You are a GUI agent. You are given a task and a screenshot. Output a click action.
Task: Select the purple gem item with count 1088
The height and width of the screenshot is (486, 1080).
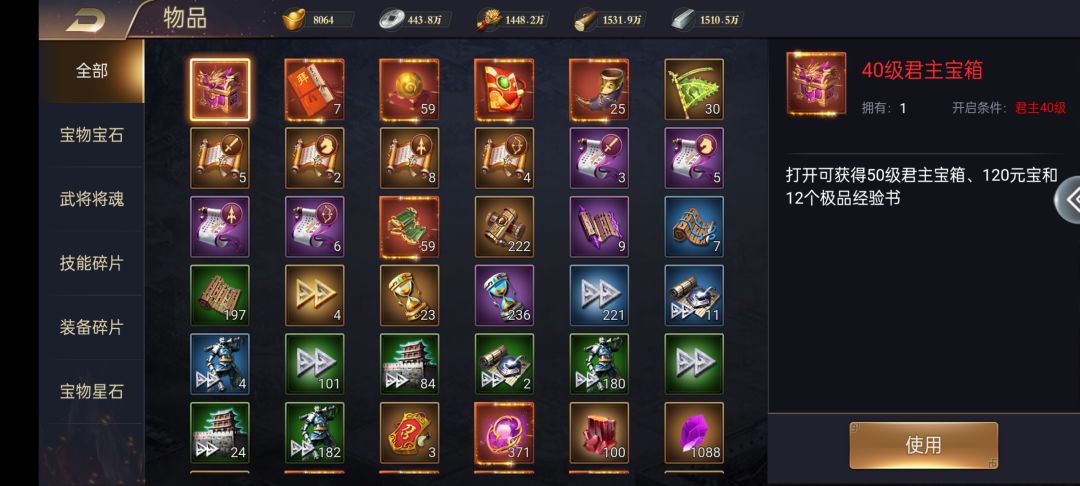click(x=694, y=433)
